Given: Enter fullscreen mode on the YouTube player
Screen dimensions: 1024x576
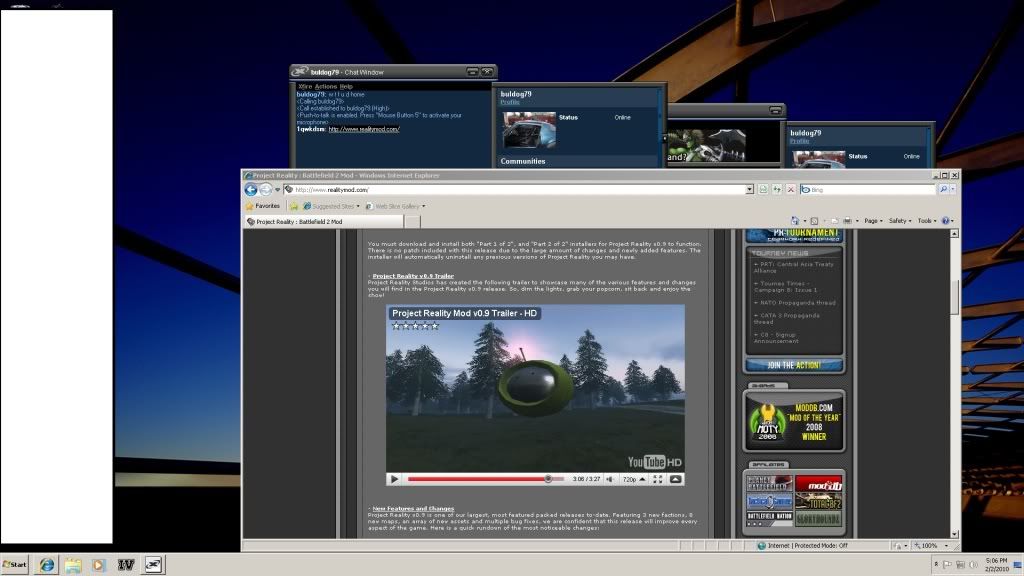Looking at the screenshot, I should pos(657,479).
